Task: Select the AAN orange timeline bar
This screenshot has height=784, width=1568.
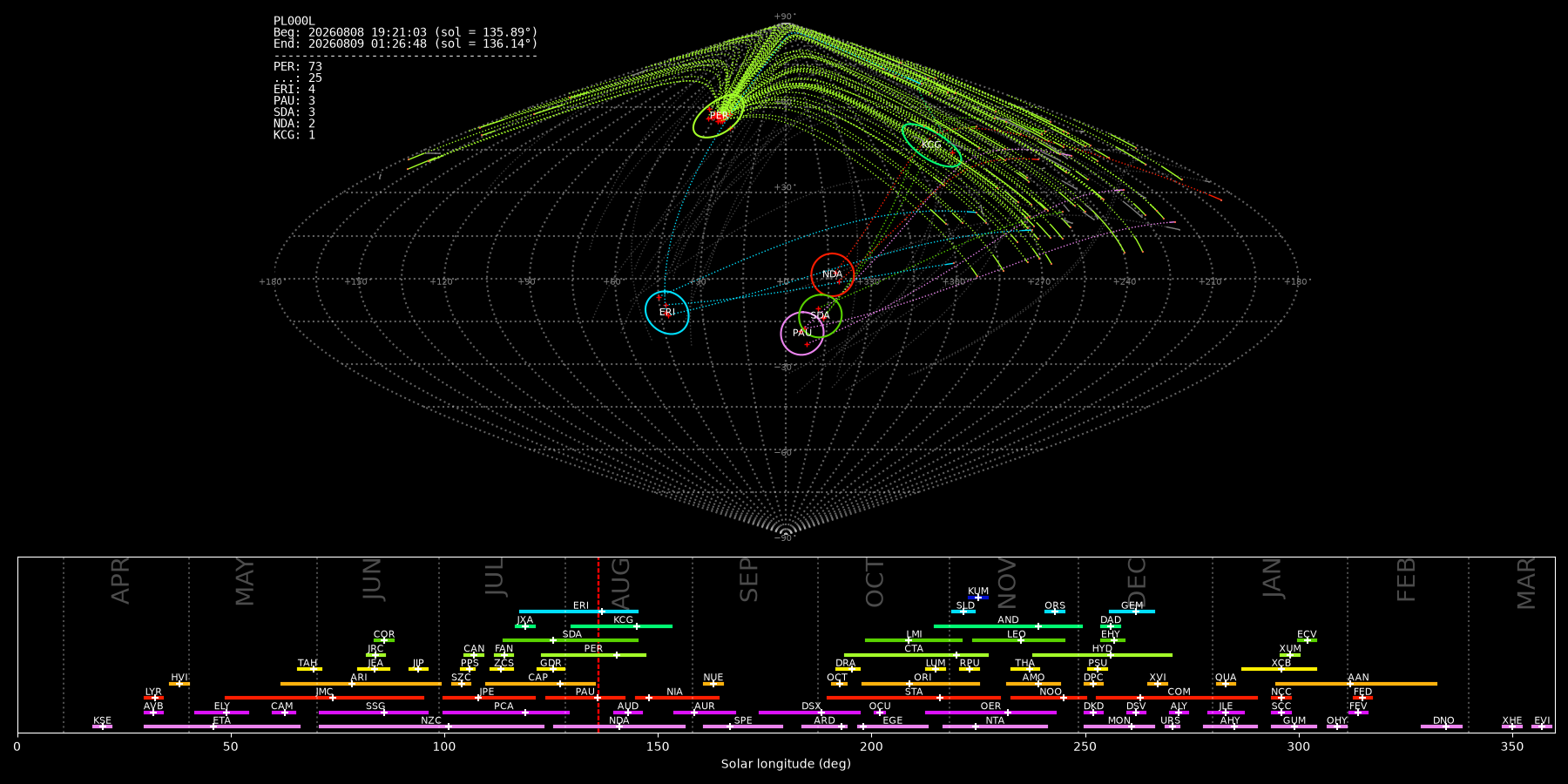Action: click(1355, 684)
